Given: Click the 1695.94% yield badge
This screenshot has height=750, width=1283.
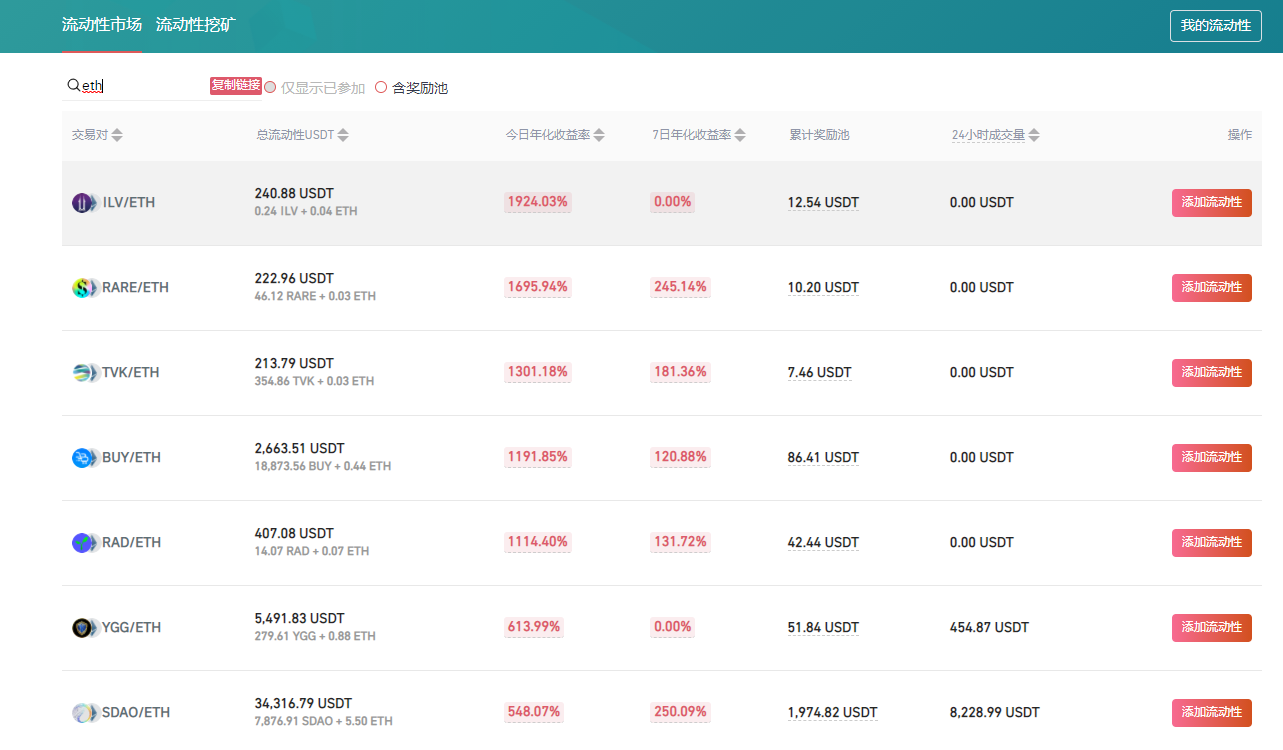Looking at the screenshot, I should (x=538, y=287).
